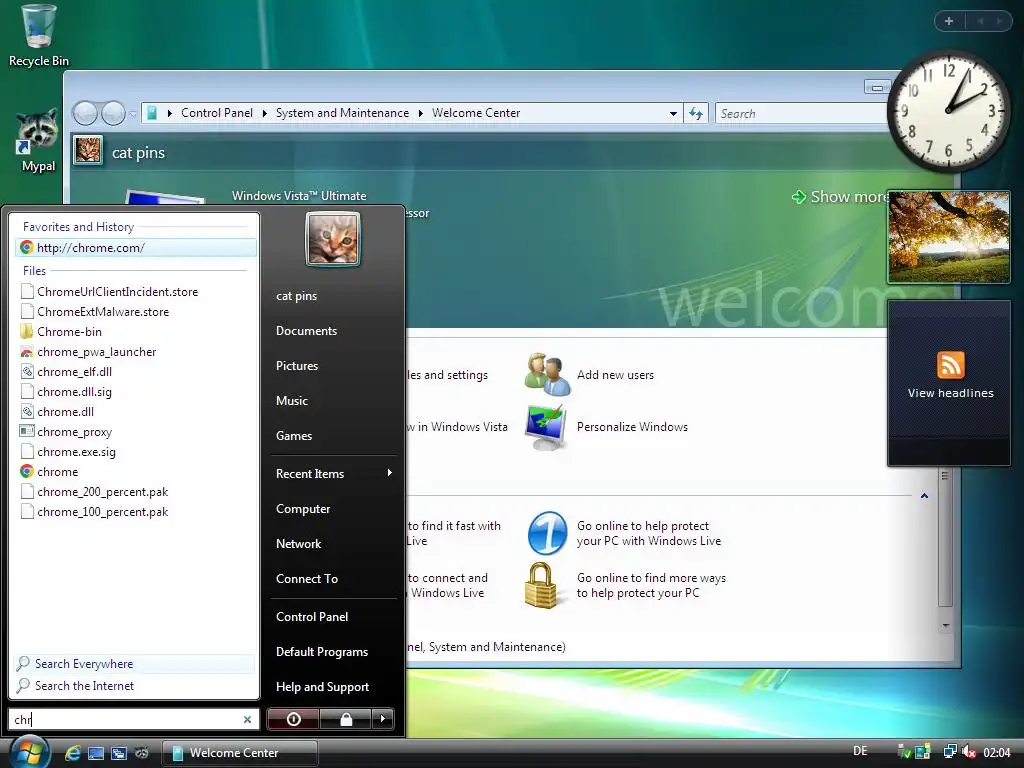The height and width of the screenshot is (768, 1024).
Task: Select chrome.dll.sig in Files results
Action: pos(74,392)
